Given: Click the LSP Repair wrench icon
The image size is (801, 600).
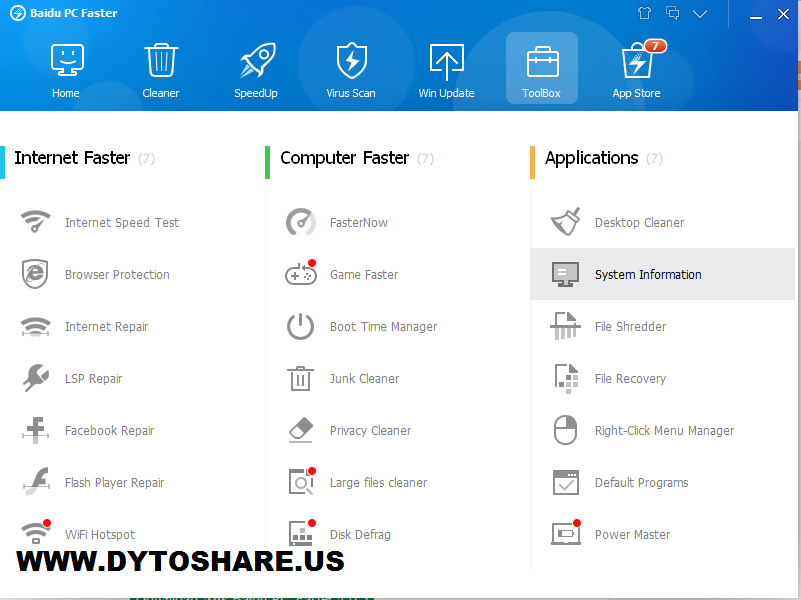Looking at the screenshot, I should tap(35, 378).
